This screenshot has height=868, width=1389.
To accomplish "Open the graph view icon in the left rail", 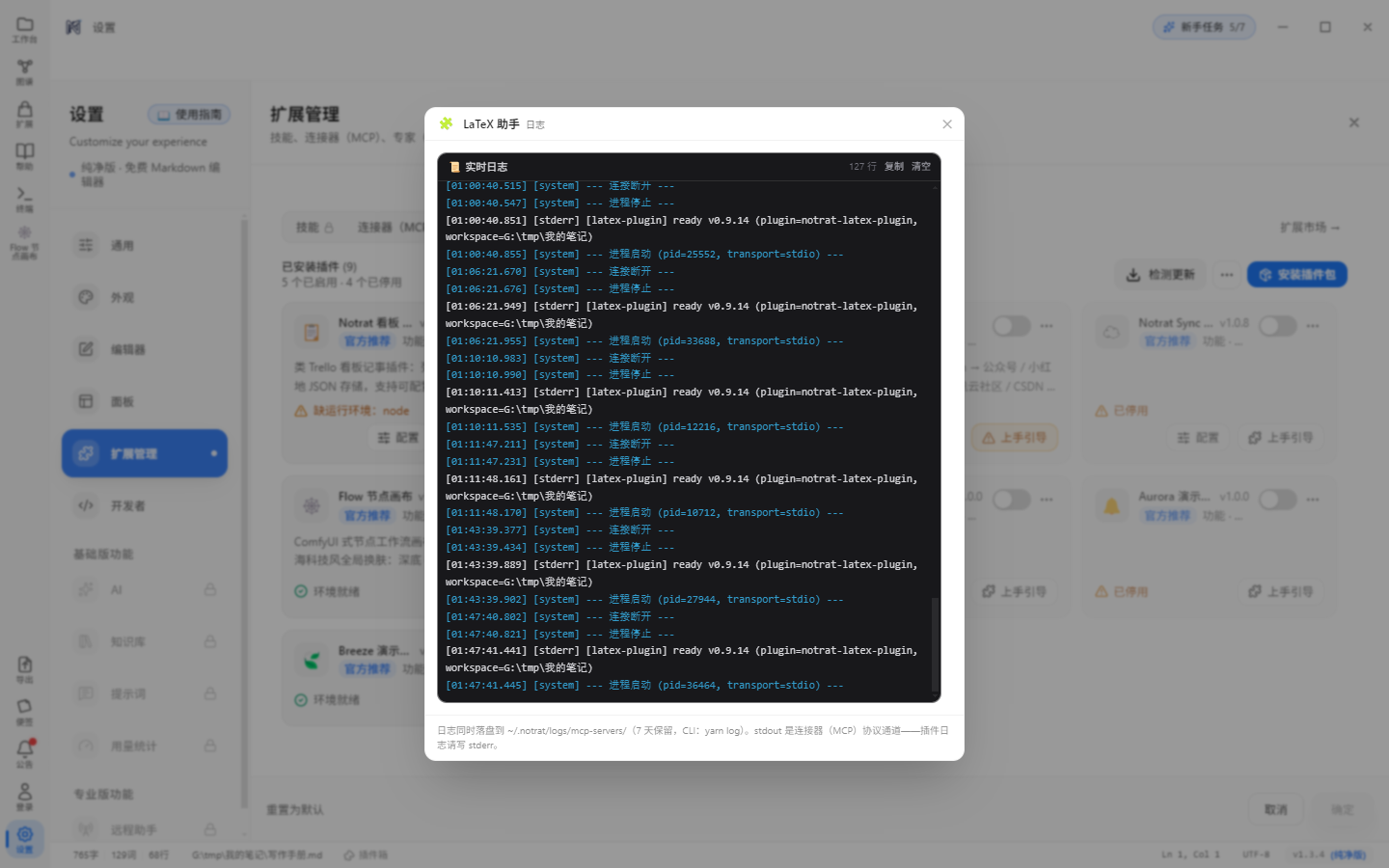I will click(25, 70).
